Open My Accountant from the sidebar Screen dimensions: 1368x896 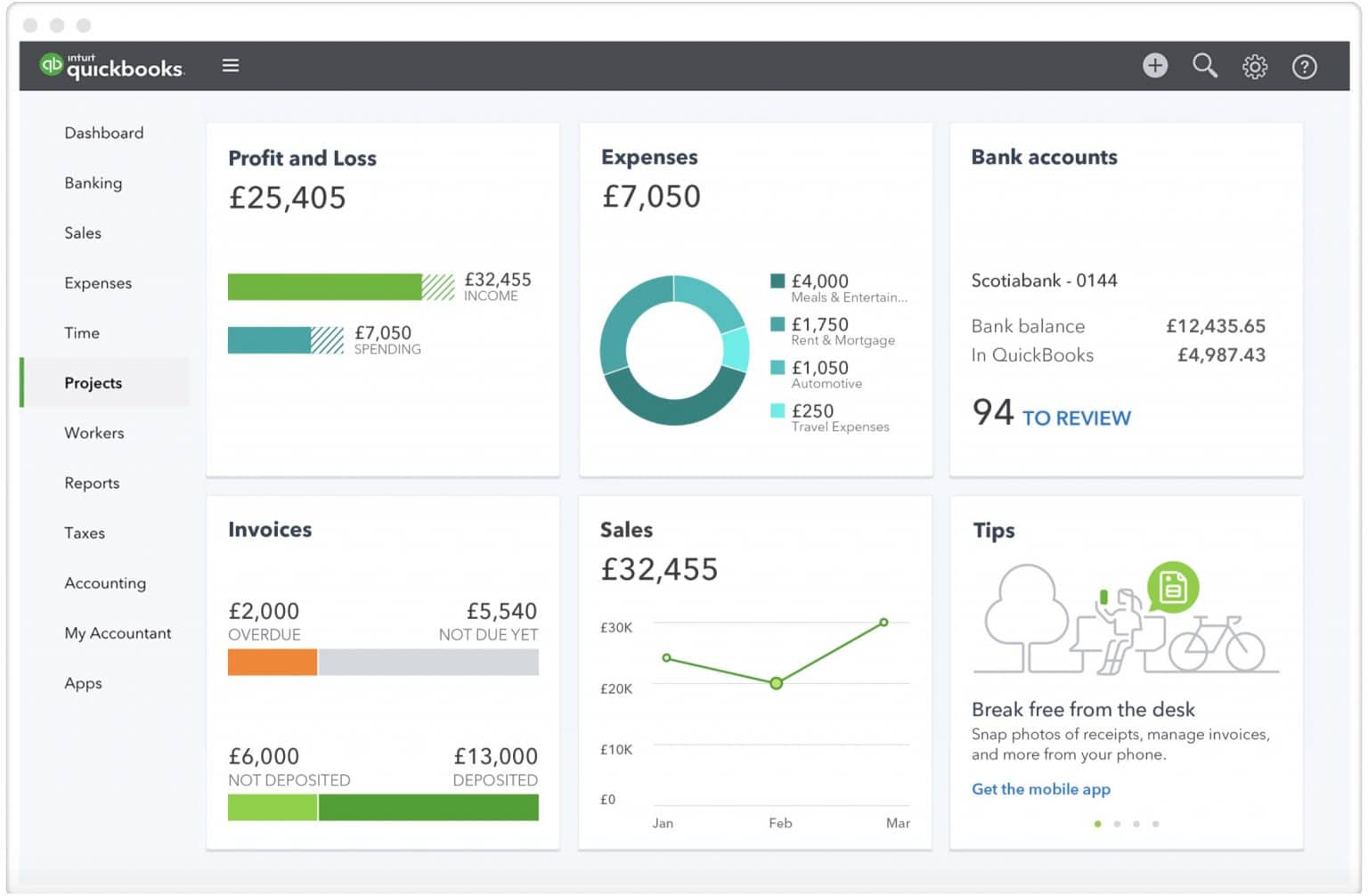click(118, 632)
